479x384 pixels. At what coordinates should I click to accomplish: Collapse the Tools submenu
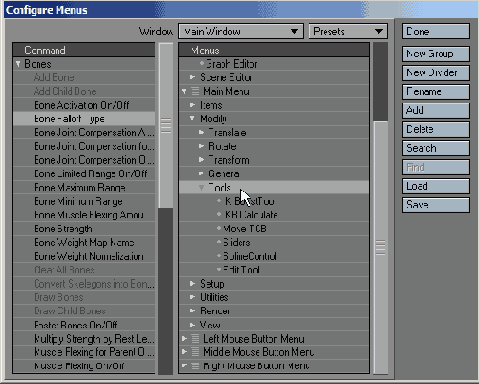(201, 187)
